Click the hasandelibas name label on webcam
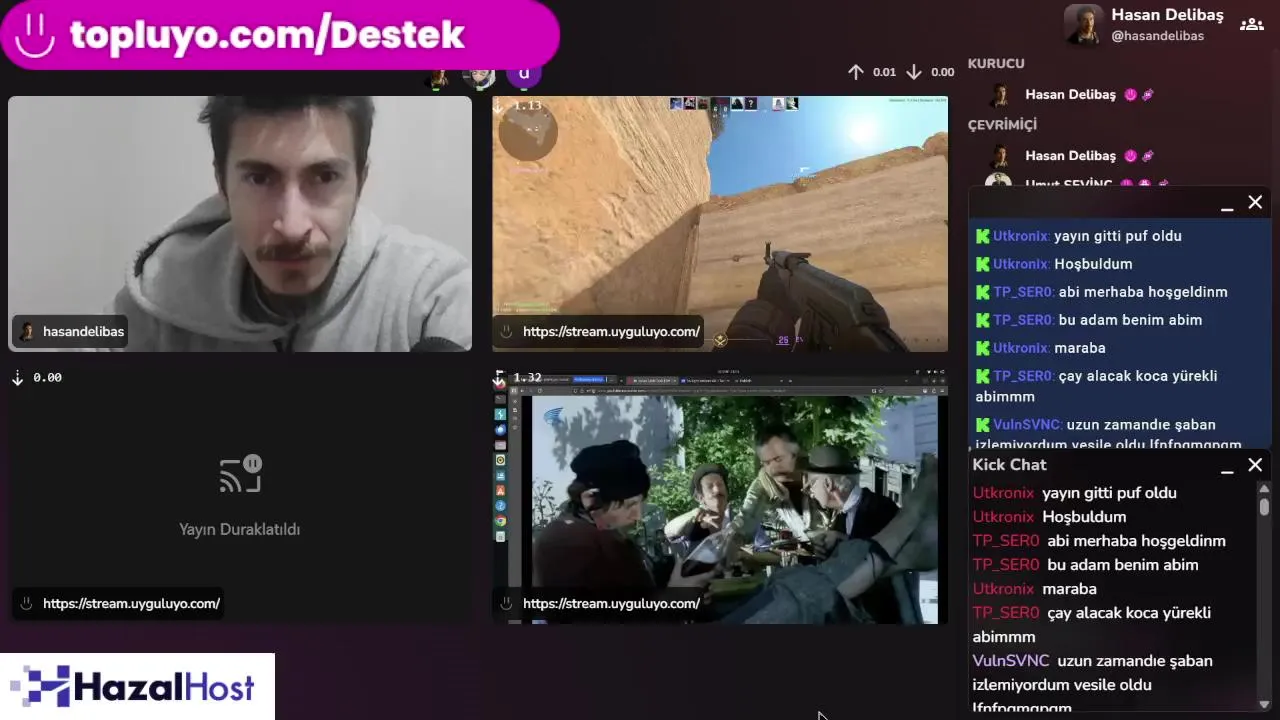 tap(71, 332)
